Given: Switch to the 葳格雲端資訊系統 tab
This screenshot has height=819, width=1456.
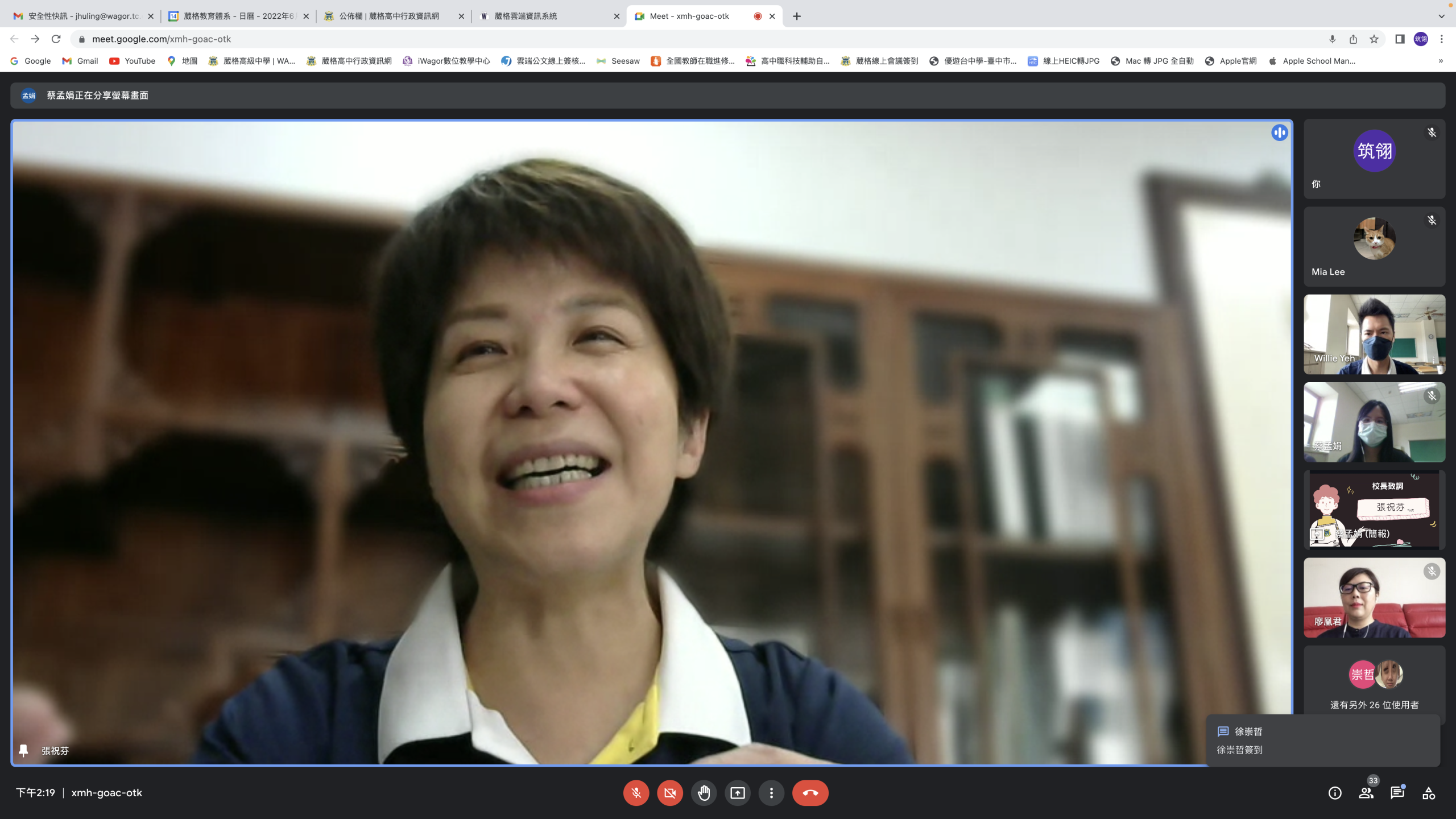Looking at the screenshot, I should 526,16.
